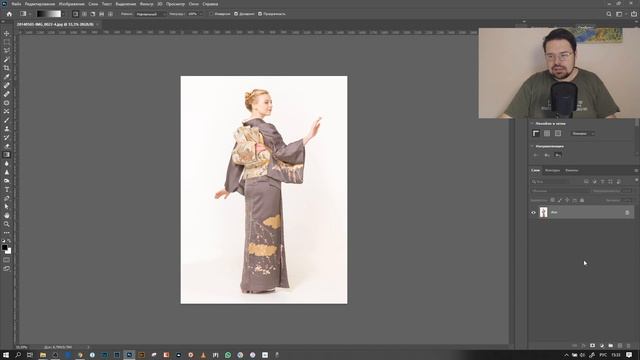Toggle the grid icon in Линейки и сетки
Viewport: 640px width, 360px height.
click(x=547, y=133)
